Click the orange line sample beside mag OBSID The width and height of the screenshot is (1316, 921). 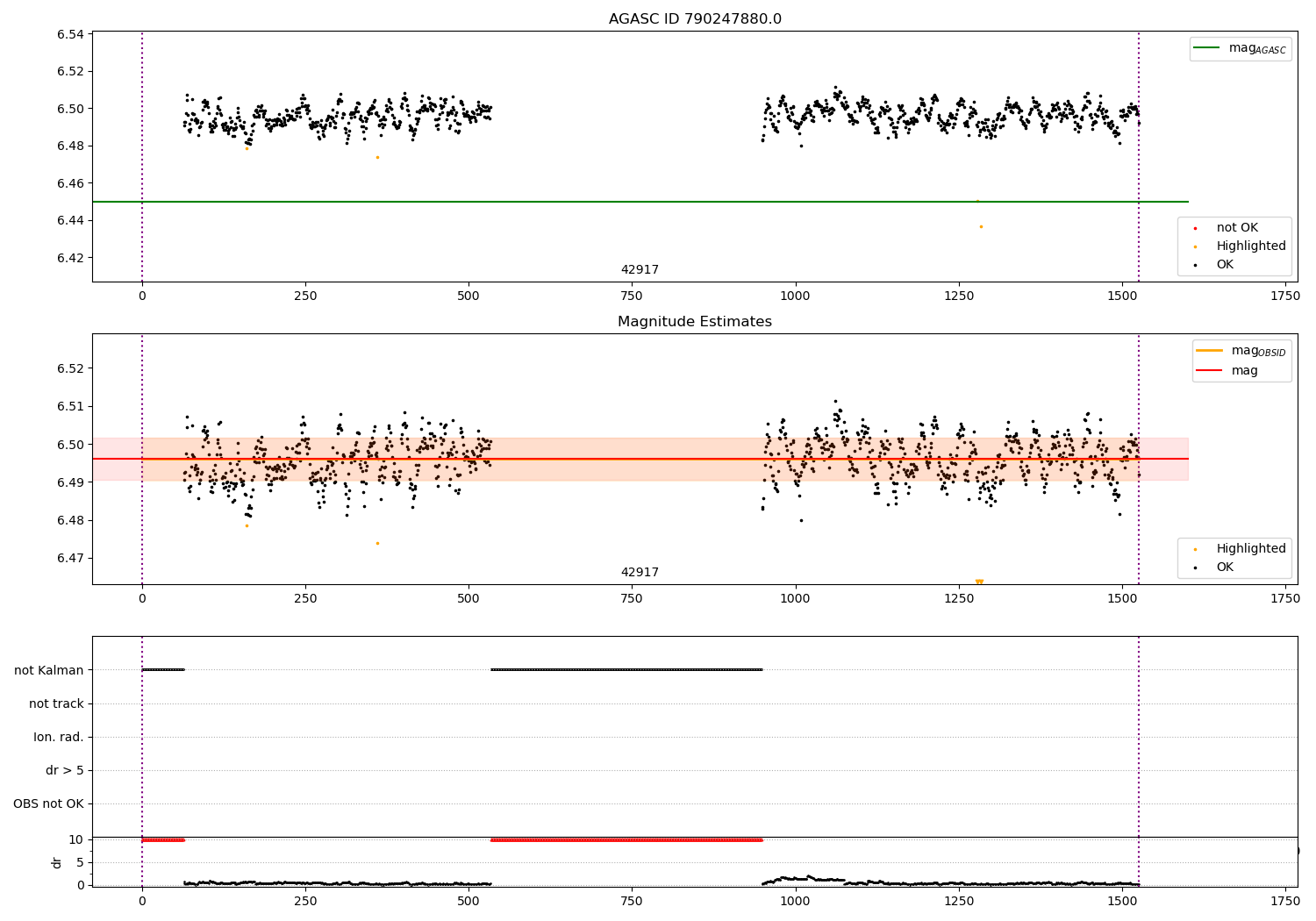pos(1210,351)
